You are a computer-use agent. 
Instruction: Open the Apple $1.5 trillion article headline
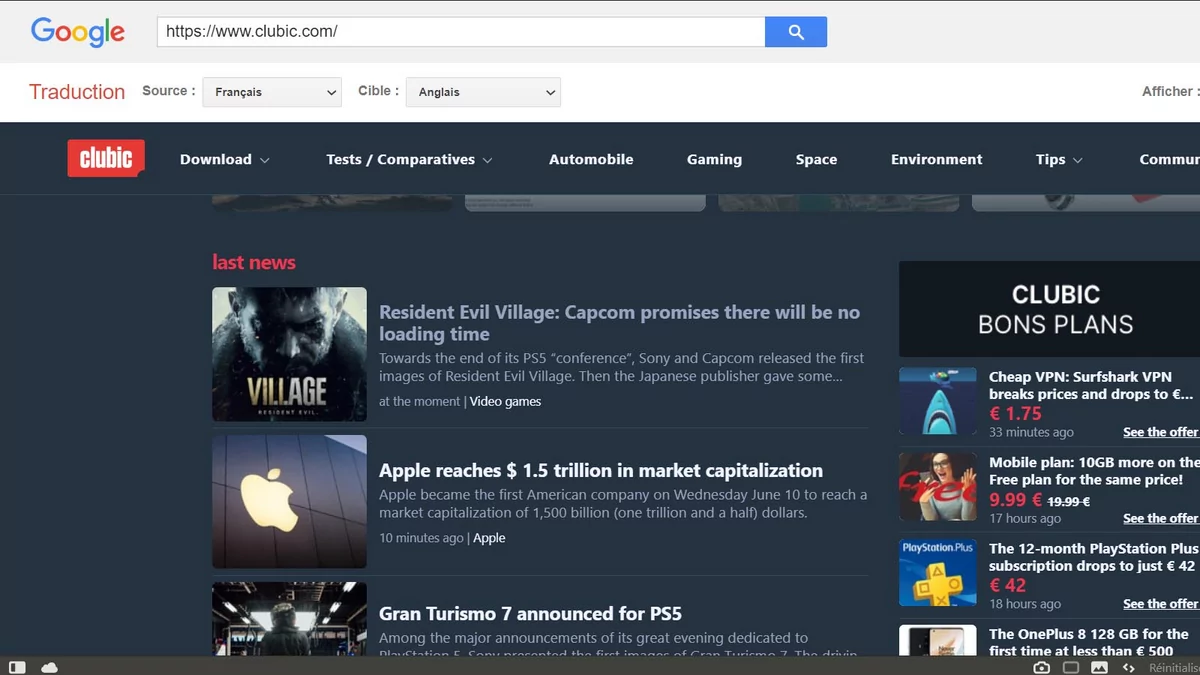[x=601, y=470]
